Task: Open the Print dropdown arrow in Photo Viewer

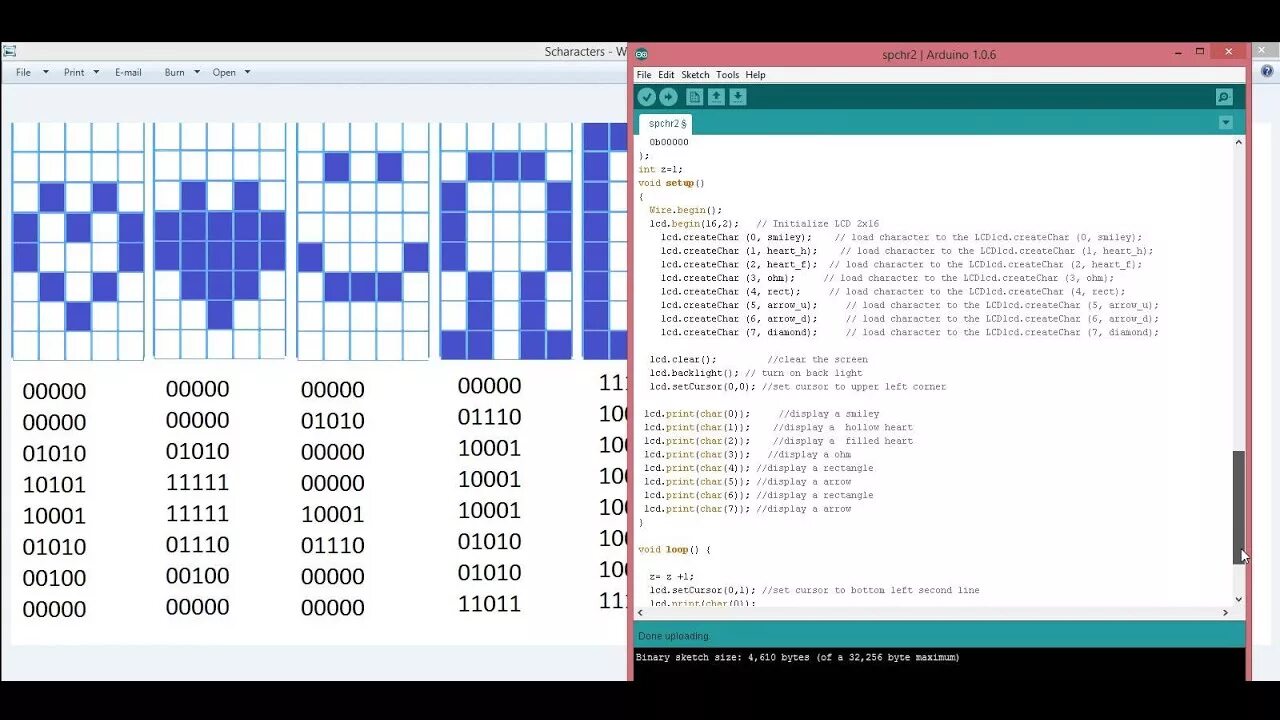Action: coord(96,72)
